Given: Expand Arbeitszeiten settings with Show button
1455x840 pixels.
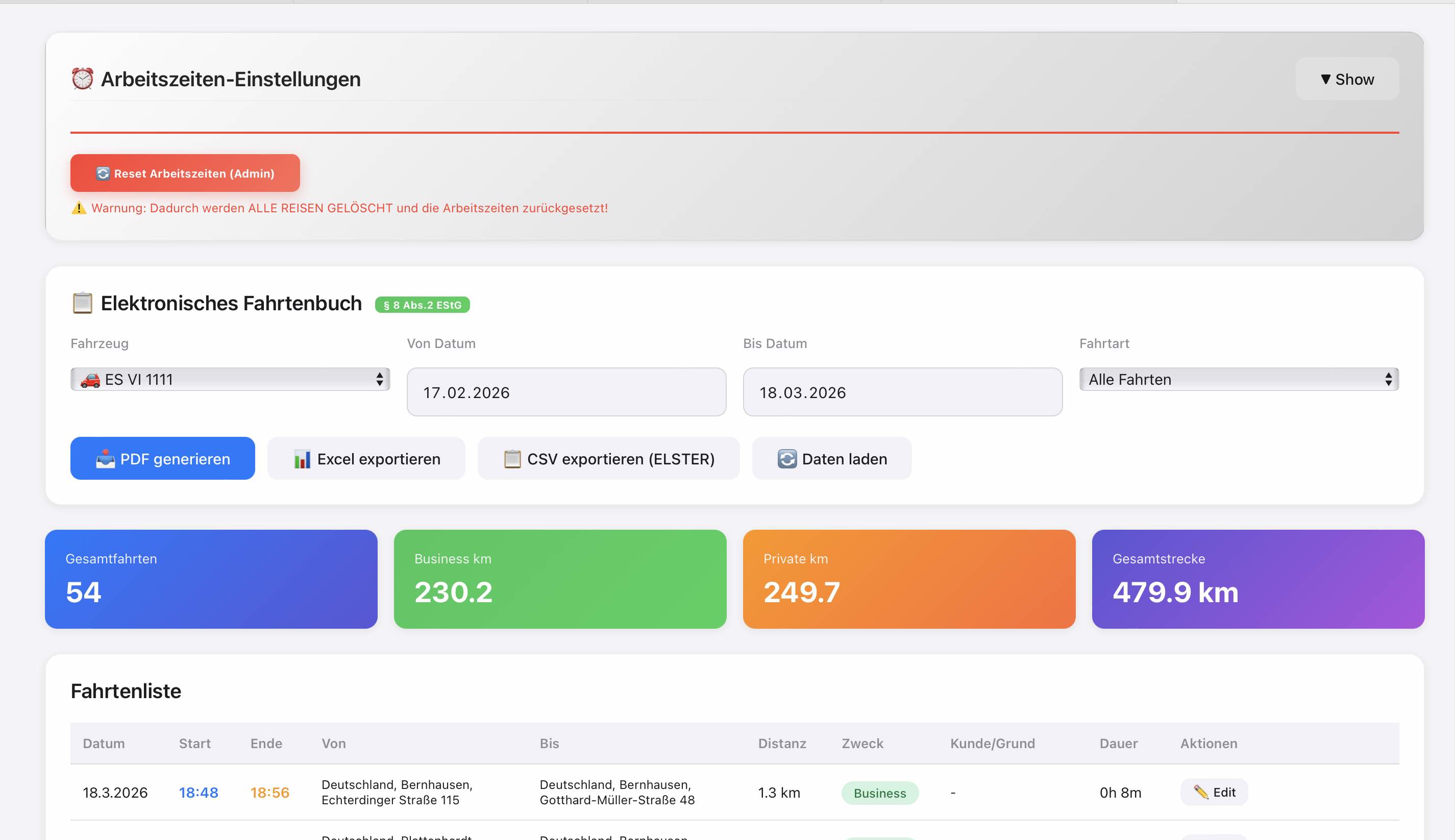Looking at the screenshot, I should (1347, 79).
